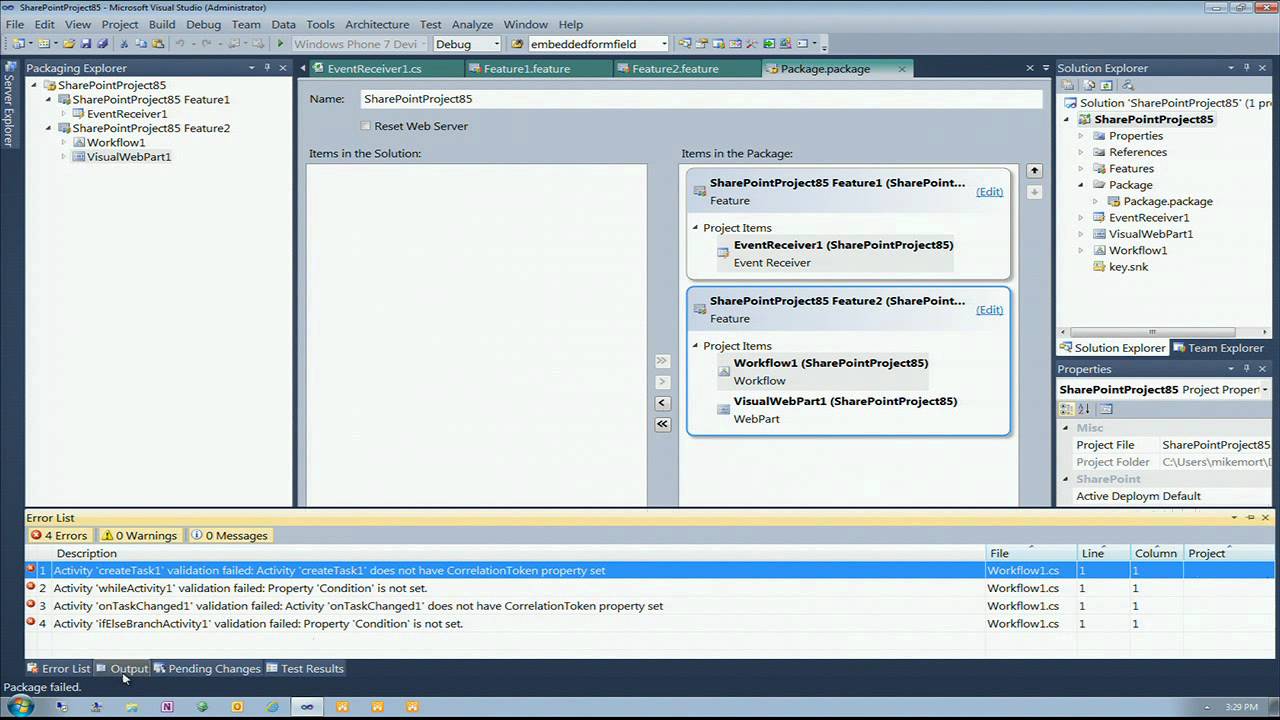
Task: Click Solution Explorer horizontal scrollbar
Action: point(1151,332)
